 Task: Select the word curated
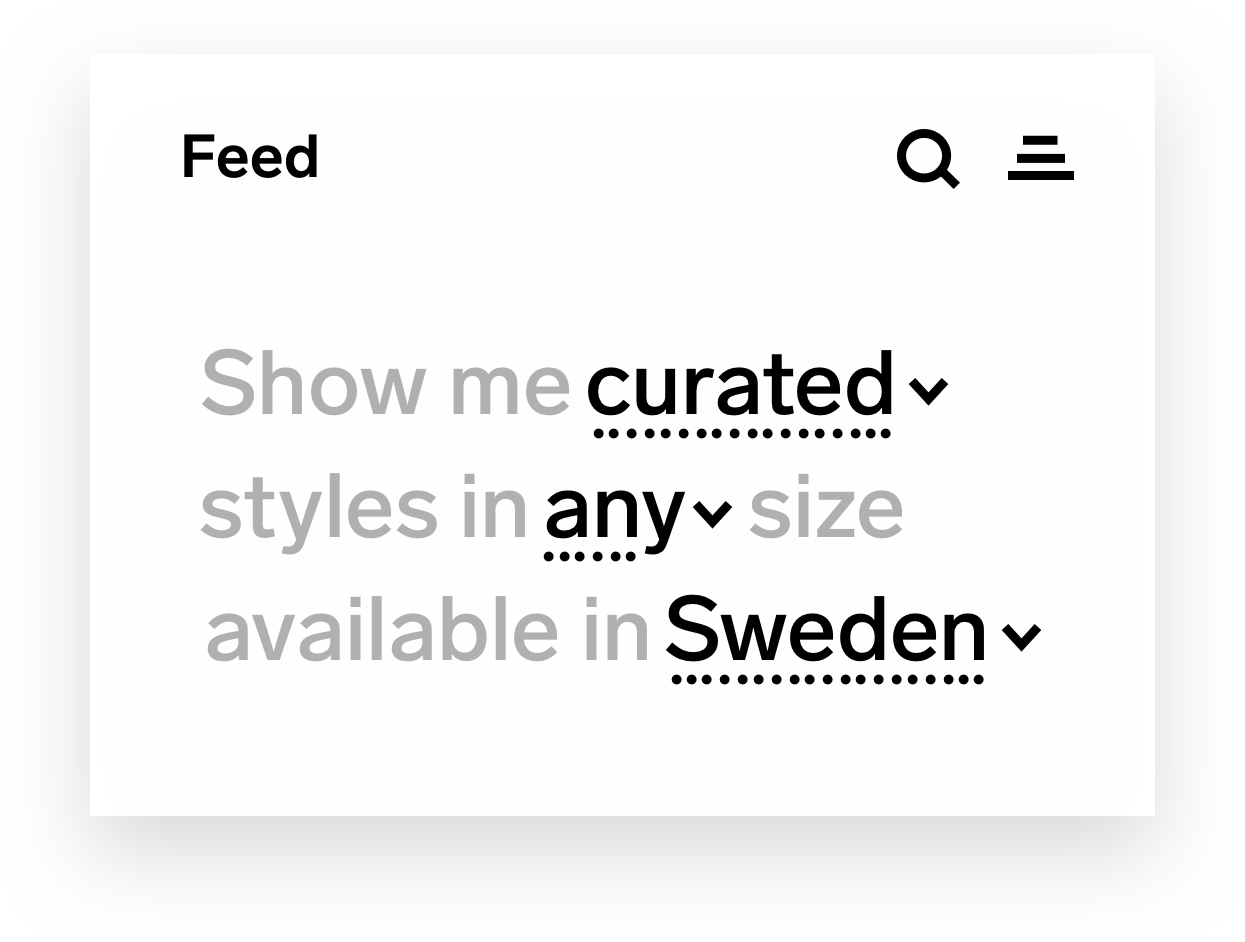tap(739, 385)
